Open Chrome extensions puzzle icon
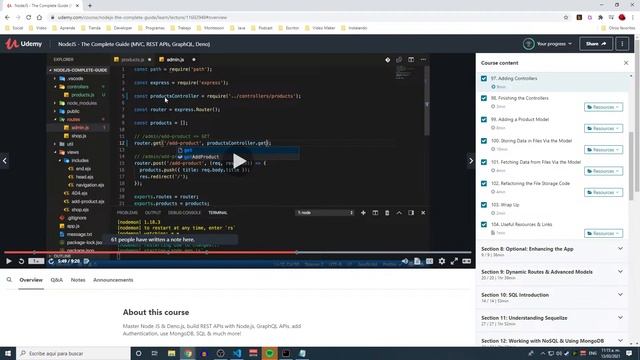 [x=600, y=18]
